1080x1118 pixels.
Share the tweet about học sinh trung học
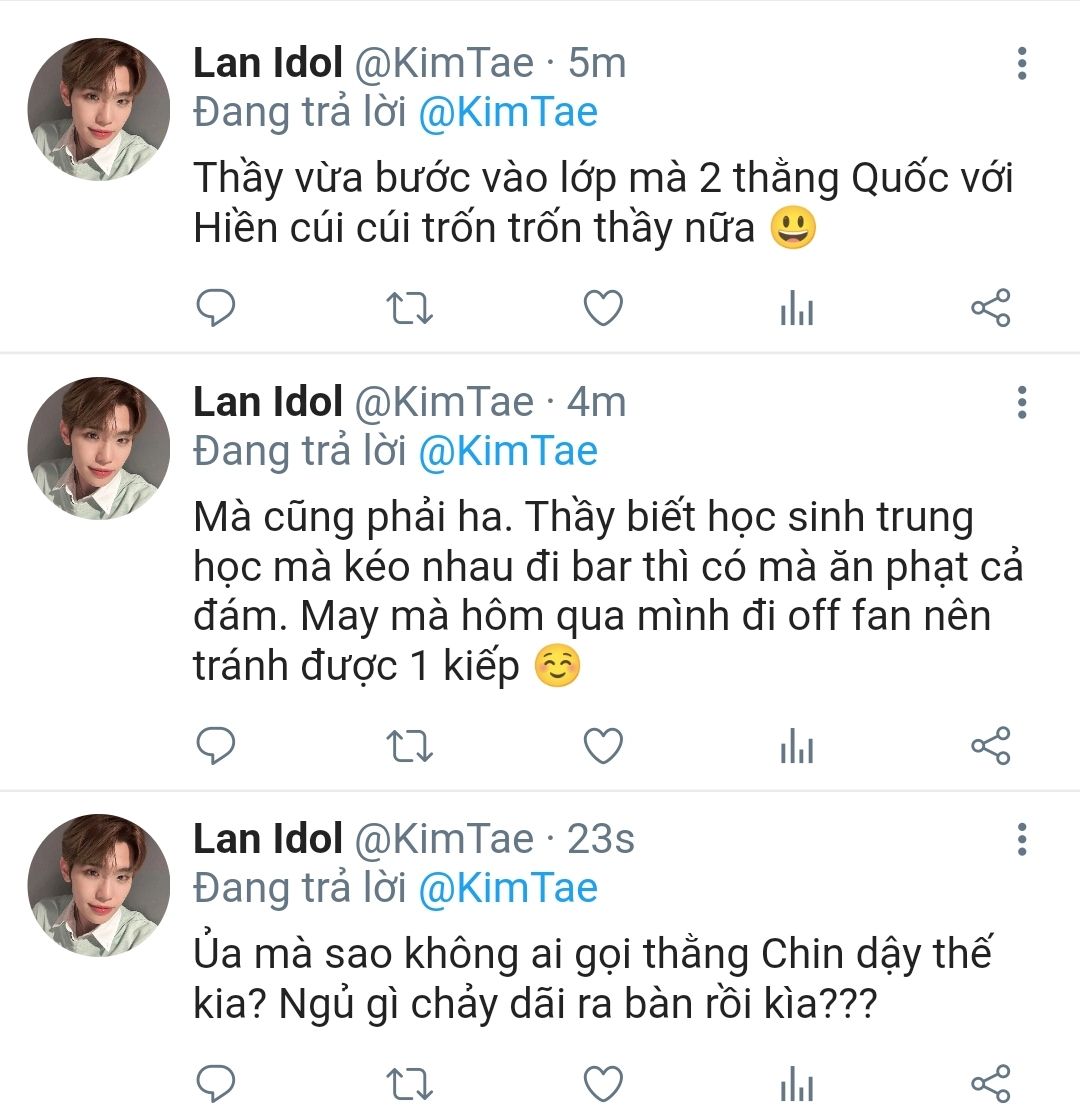coord(991,747)
